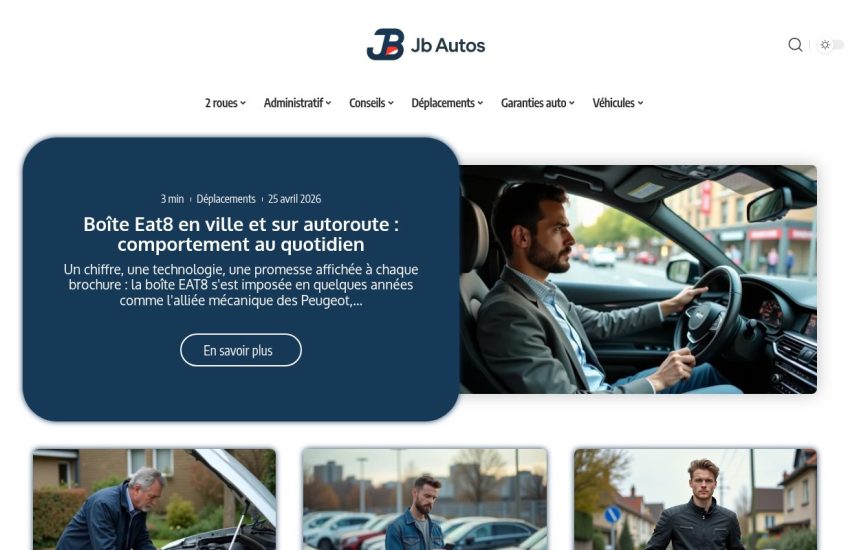The height and width of the screenshot is (550, 850).
Task: Click the Déplacements category tag
Action: (x=226, y=199)
